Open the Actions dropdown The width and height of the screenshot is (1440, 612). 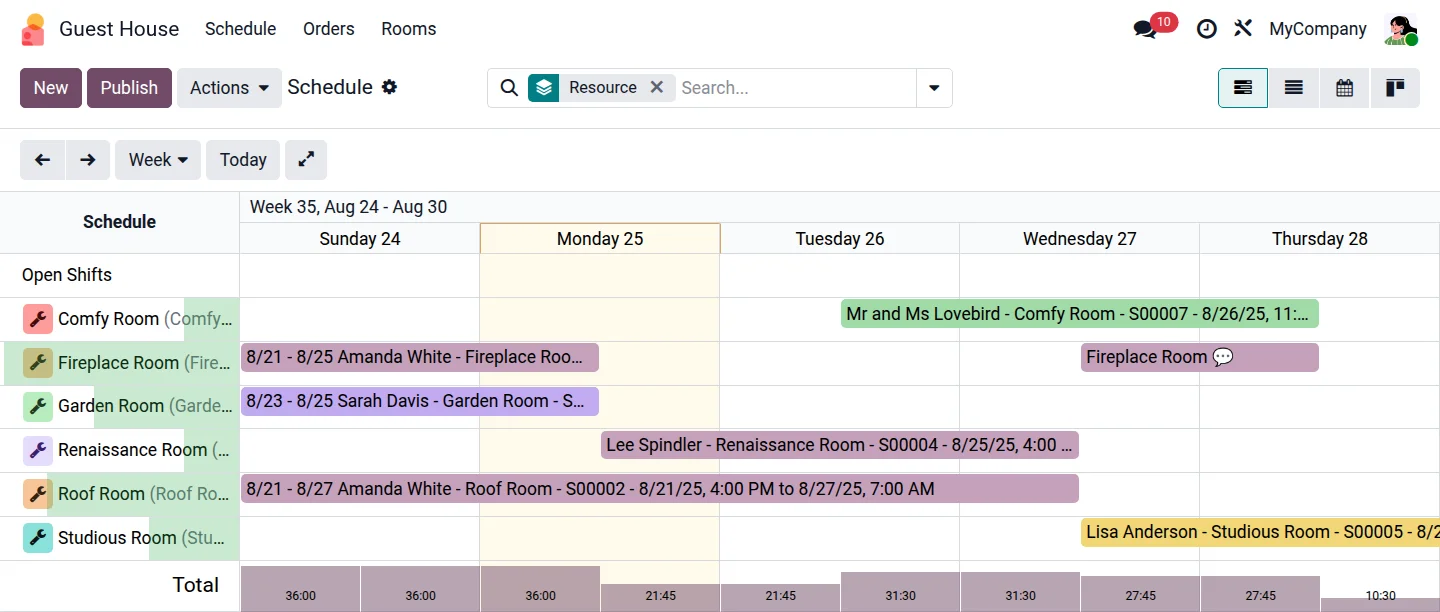(229, 88)
